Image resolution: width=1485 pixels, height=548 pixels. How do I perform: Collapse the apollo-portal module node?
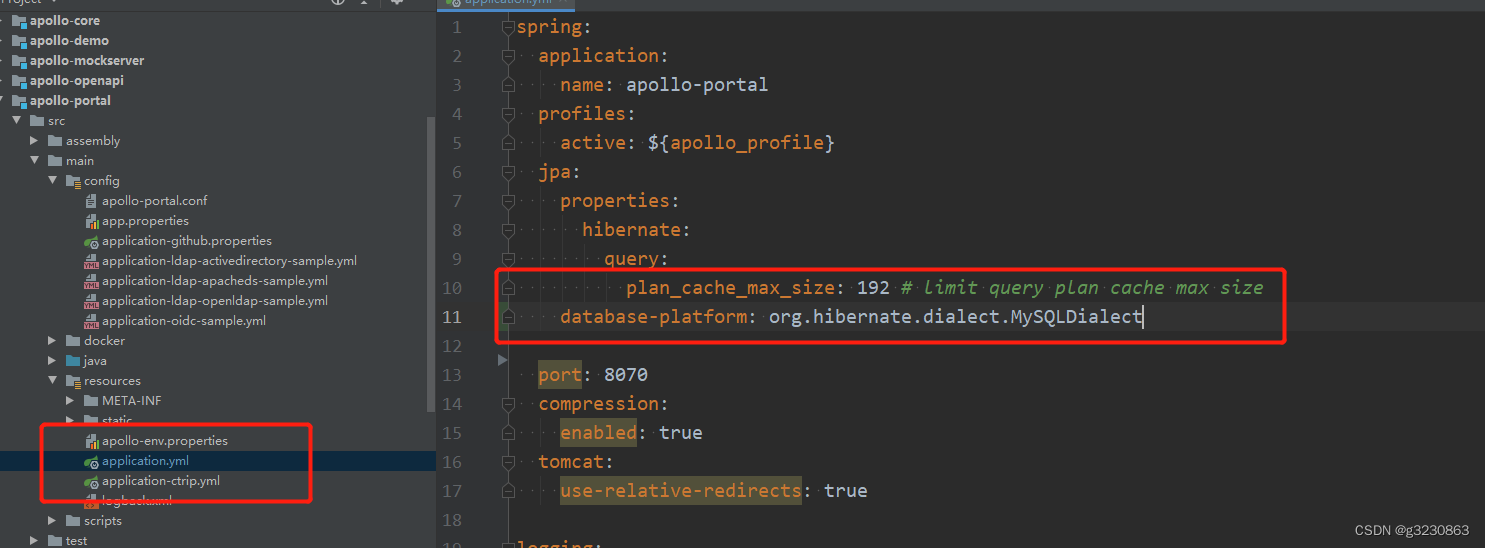3,100
